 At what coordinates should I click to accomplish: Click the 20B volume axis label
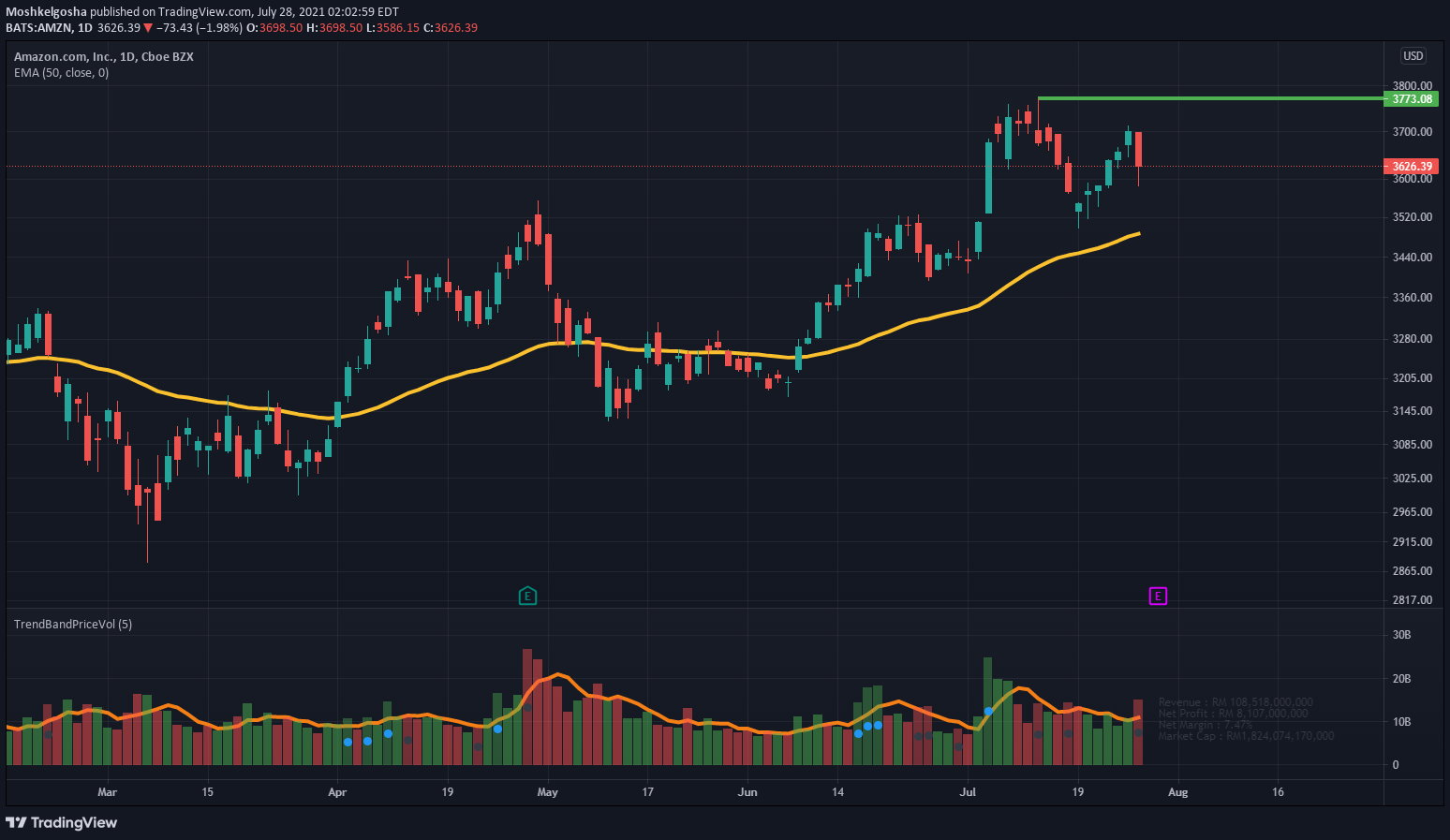(1402, 679)
